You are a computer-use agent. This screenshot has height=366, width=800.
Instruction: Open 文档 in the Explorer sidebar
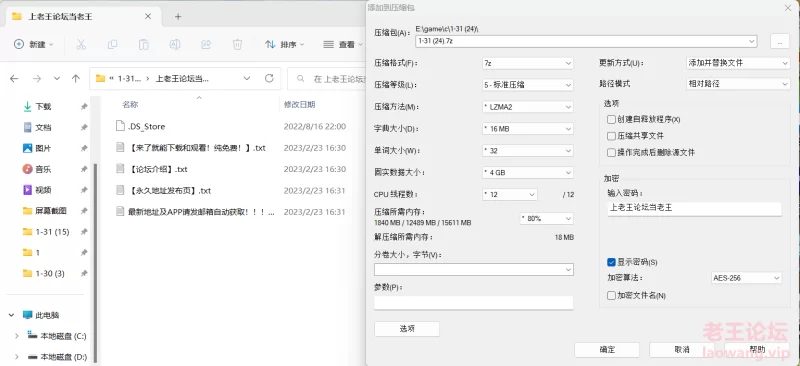coord(43,127)
